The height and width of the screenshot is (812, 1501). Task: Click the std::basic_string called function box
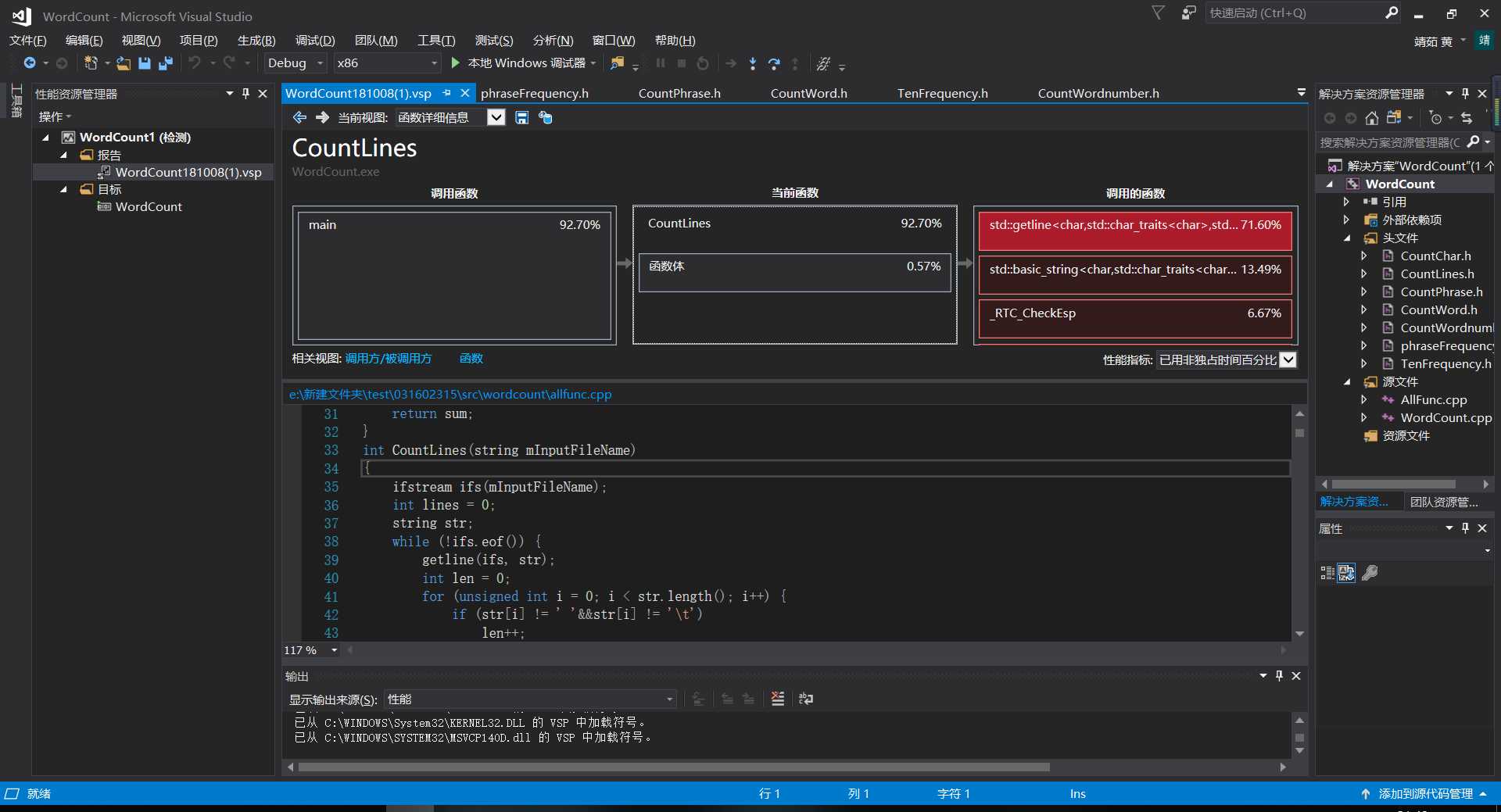click(x=1135, y=274)
